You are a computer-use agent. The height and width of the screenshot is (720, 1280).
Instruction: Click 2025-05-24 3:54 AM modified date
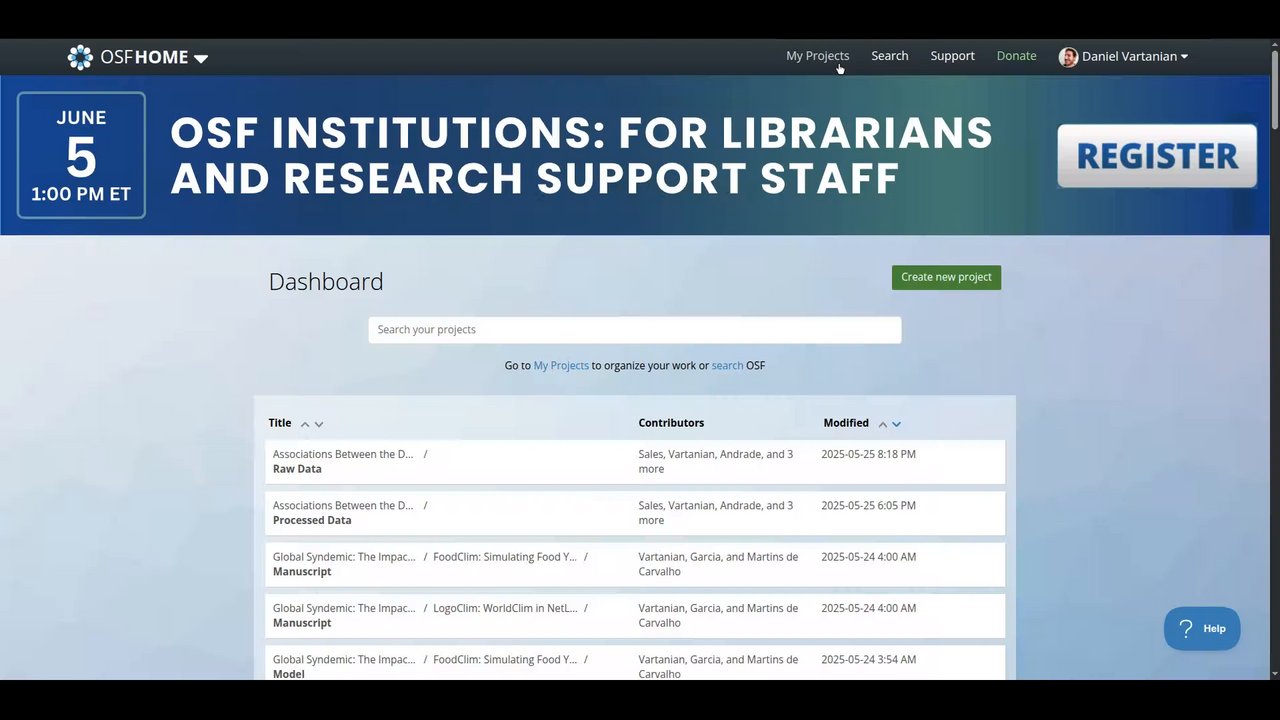pyautogui.click(x=868, y=659)
